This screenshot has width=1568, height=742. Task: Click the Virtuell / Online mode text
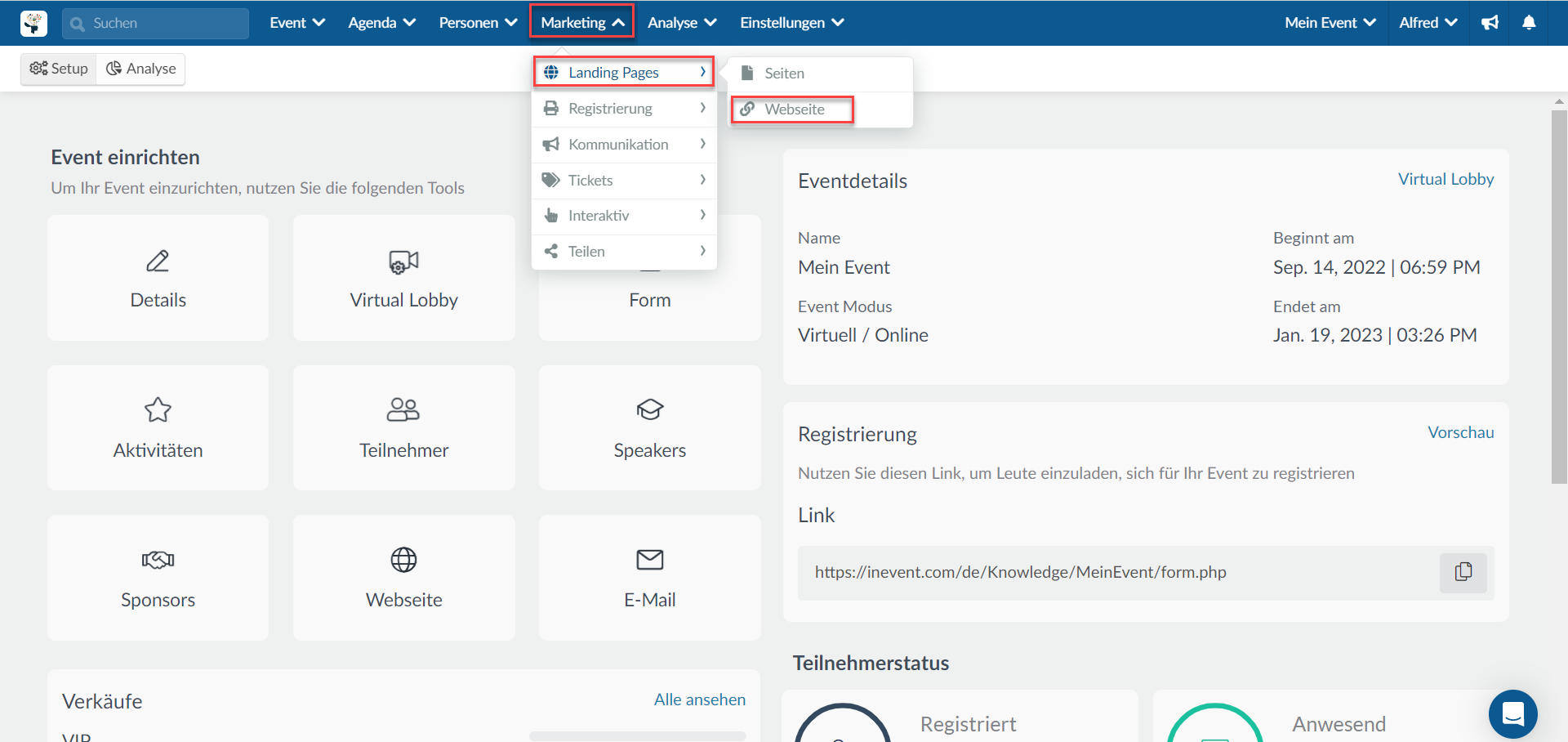point(863,335)
